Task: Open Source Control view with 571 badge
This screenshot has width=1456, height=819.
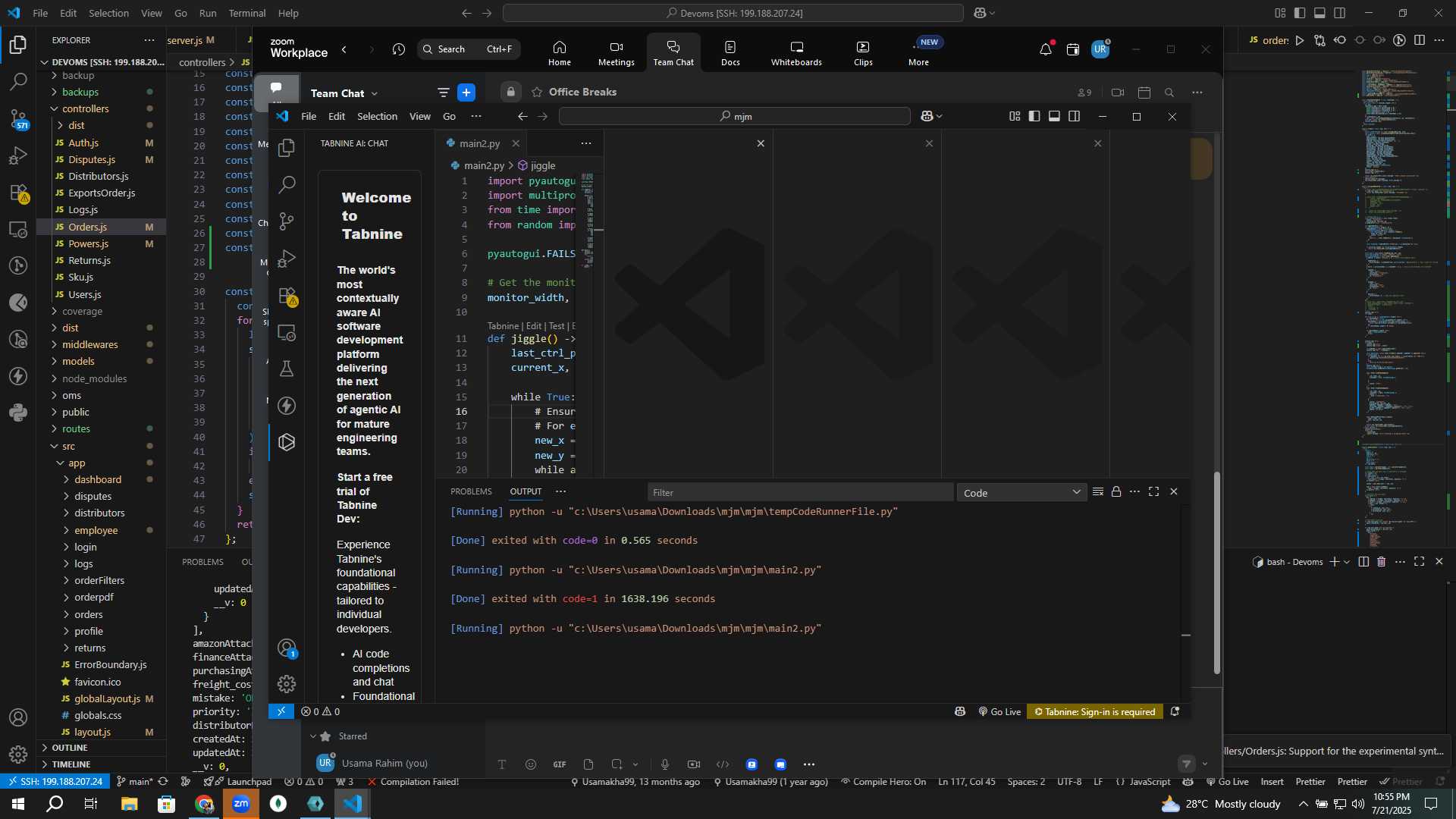Action: 18,118
